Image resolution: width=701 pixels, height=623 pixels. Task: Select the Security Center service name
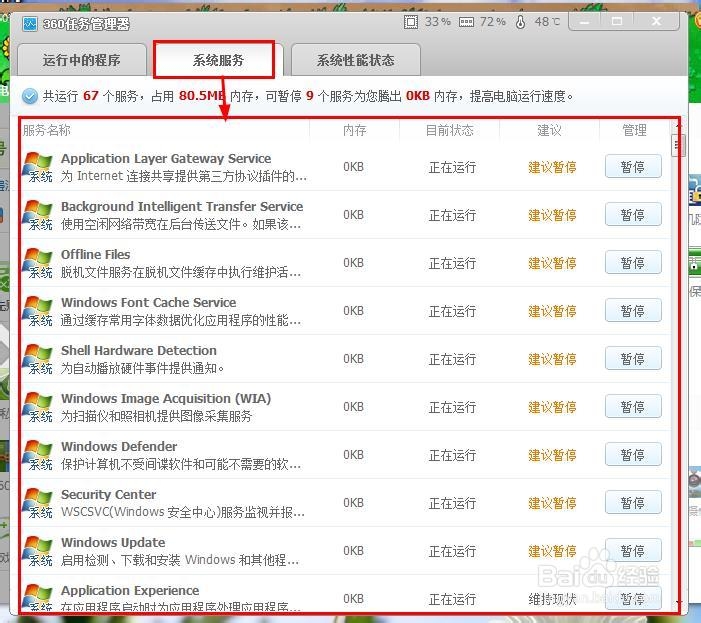[x=109, y=494]
